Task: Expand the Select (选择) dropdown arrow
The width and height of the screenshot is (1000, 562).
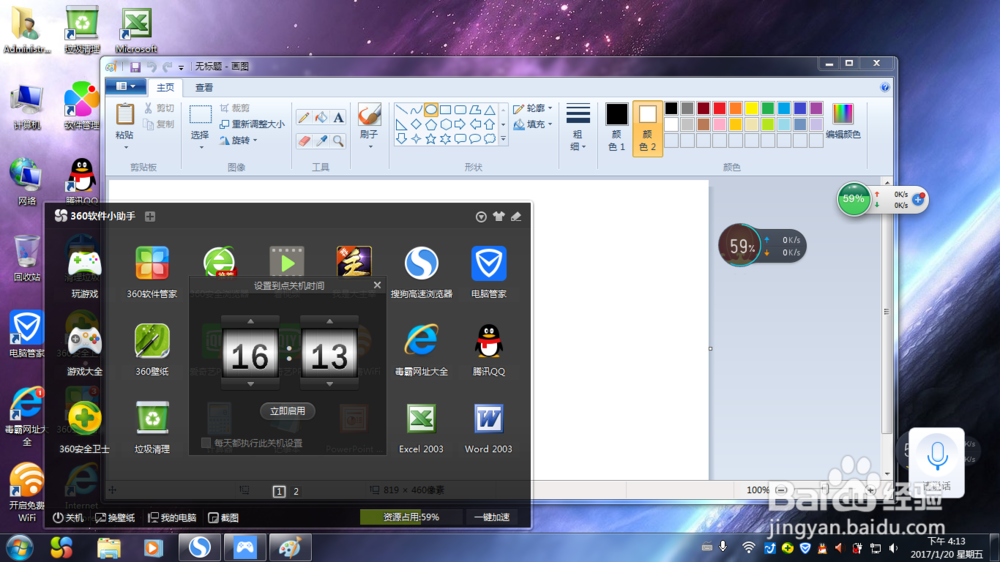Action: (201, 147)
